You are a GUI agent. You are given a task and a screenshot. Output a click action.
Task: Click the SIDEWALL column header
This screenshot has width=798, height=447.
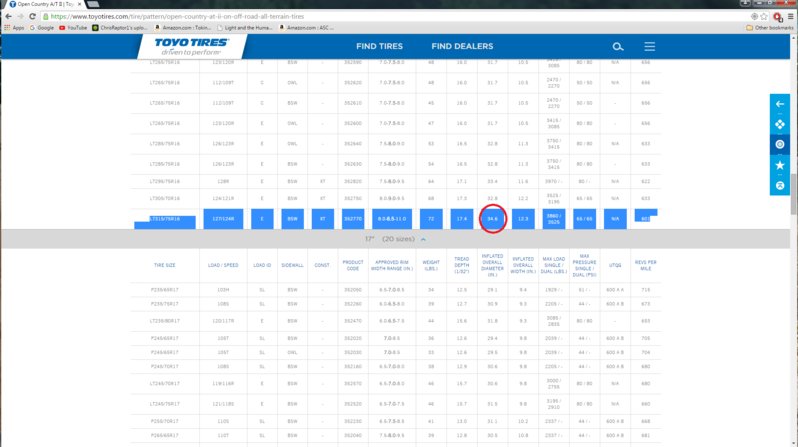(292, 265)
